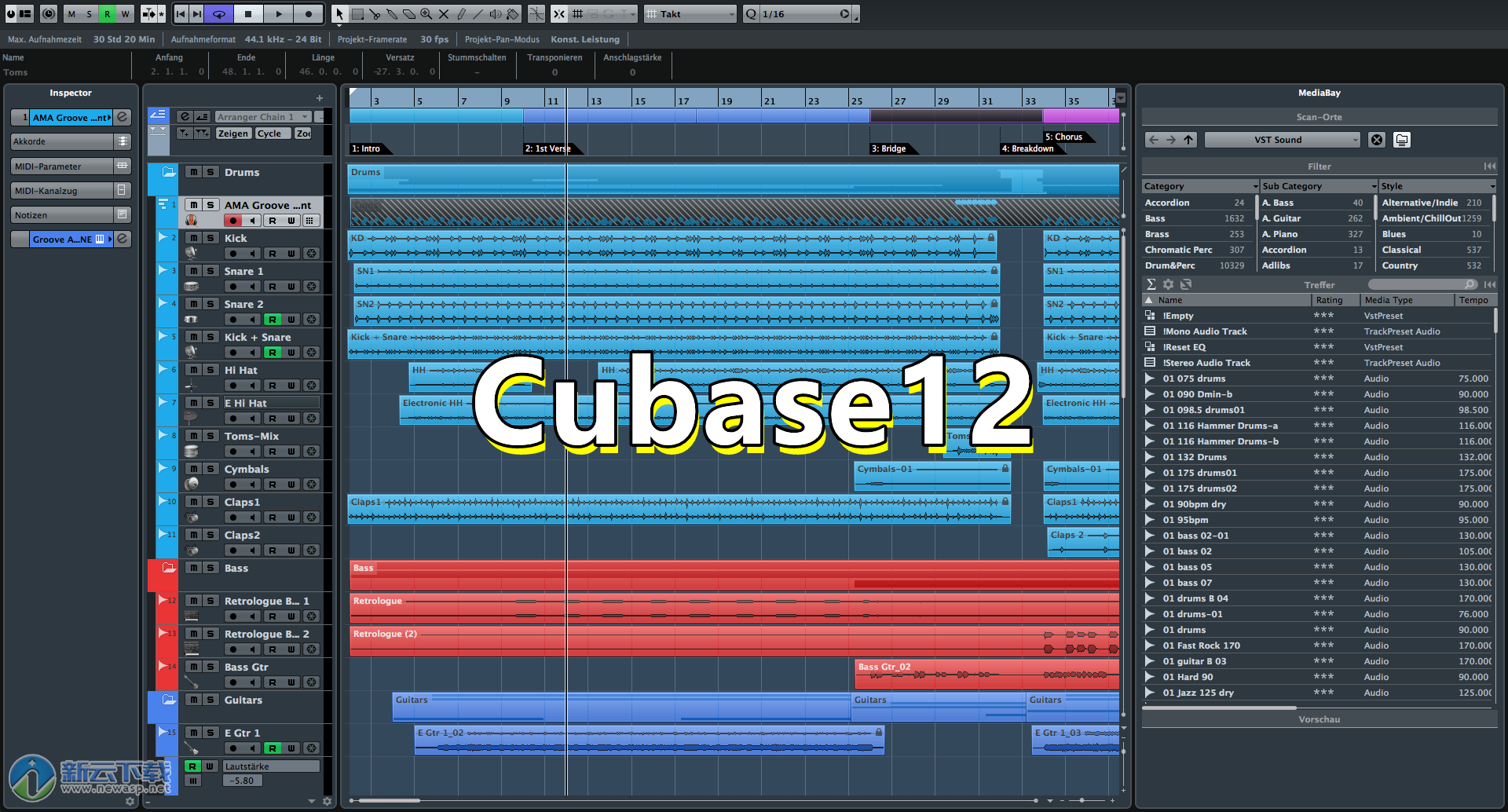Pick the Split scissors tool

click(375, 14)
